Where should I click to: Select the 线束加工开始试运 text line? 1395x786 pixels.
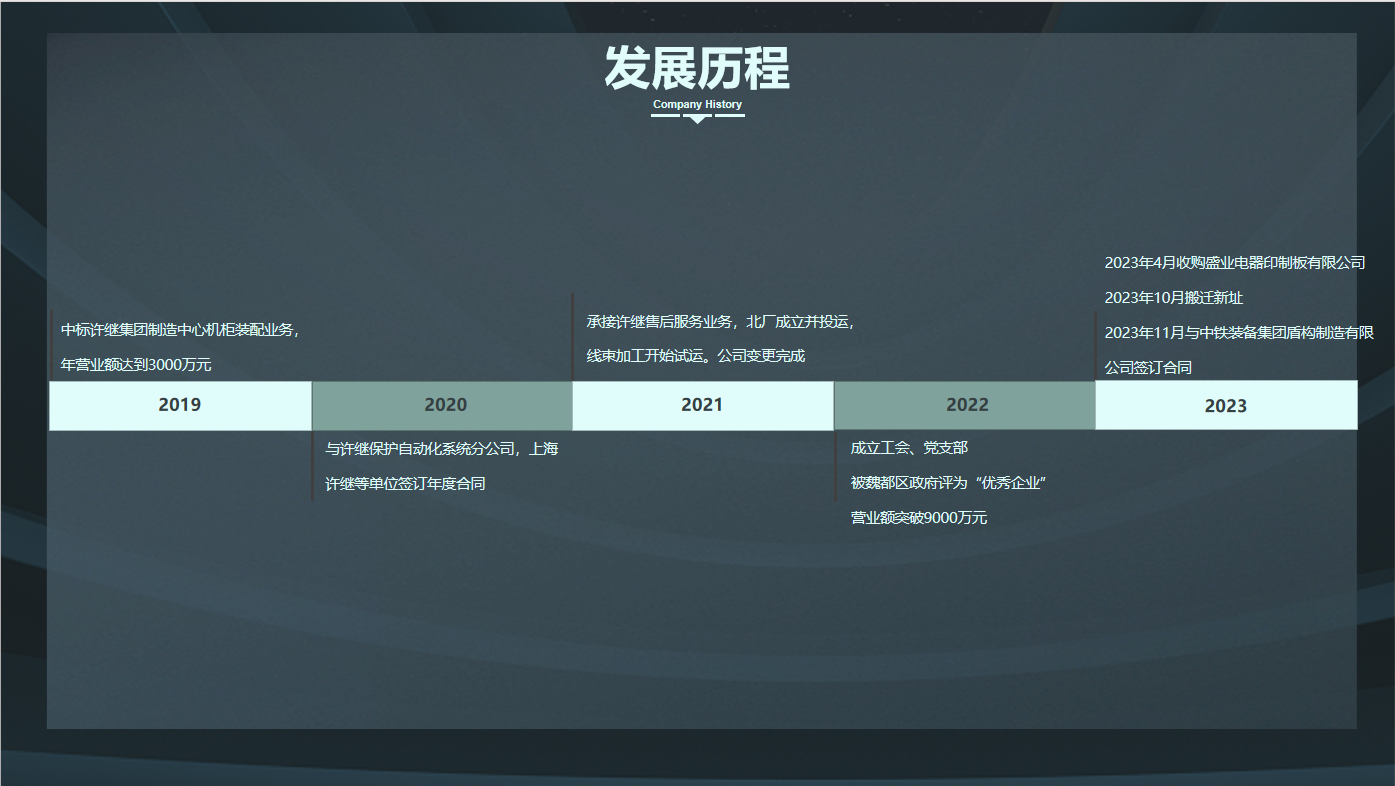695,356
